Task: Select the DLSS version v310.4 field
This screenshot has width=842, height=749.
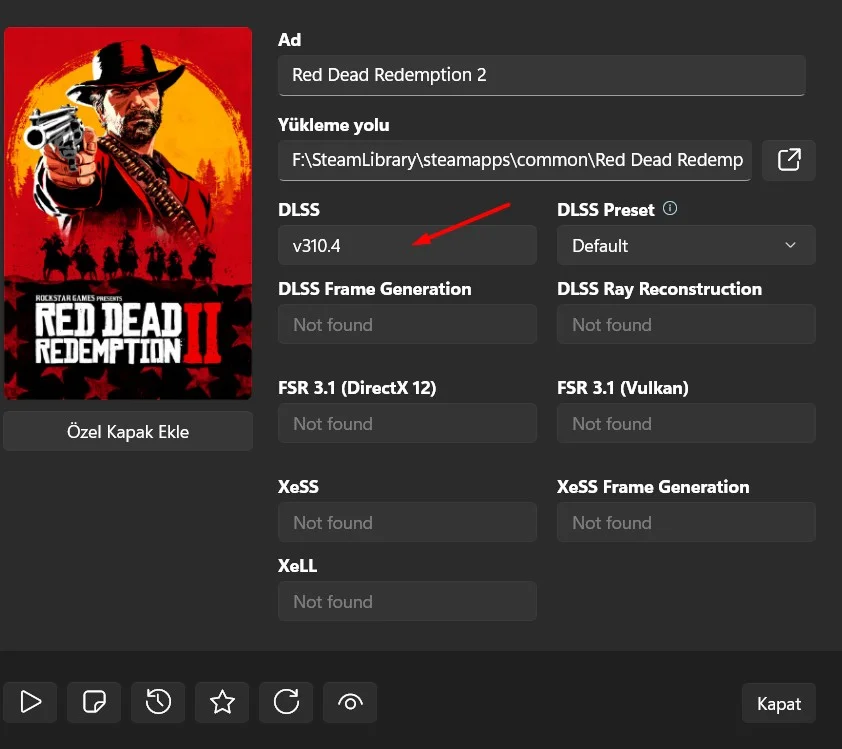Action: (x=407, y=245)
